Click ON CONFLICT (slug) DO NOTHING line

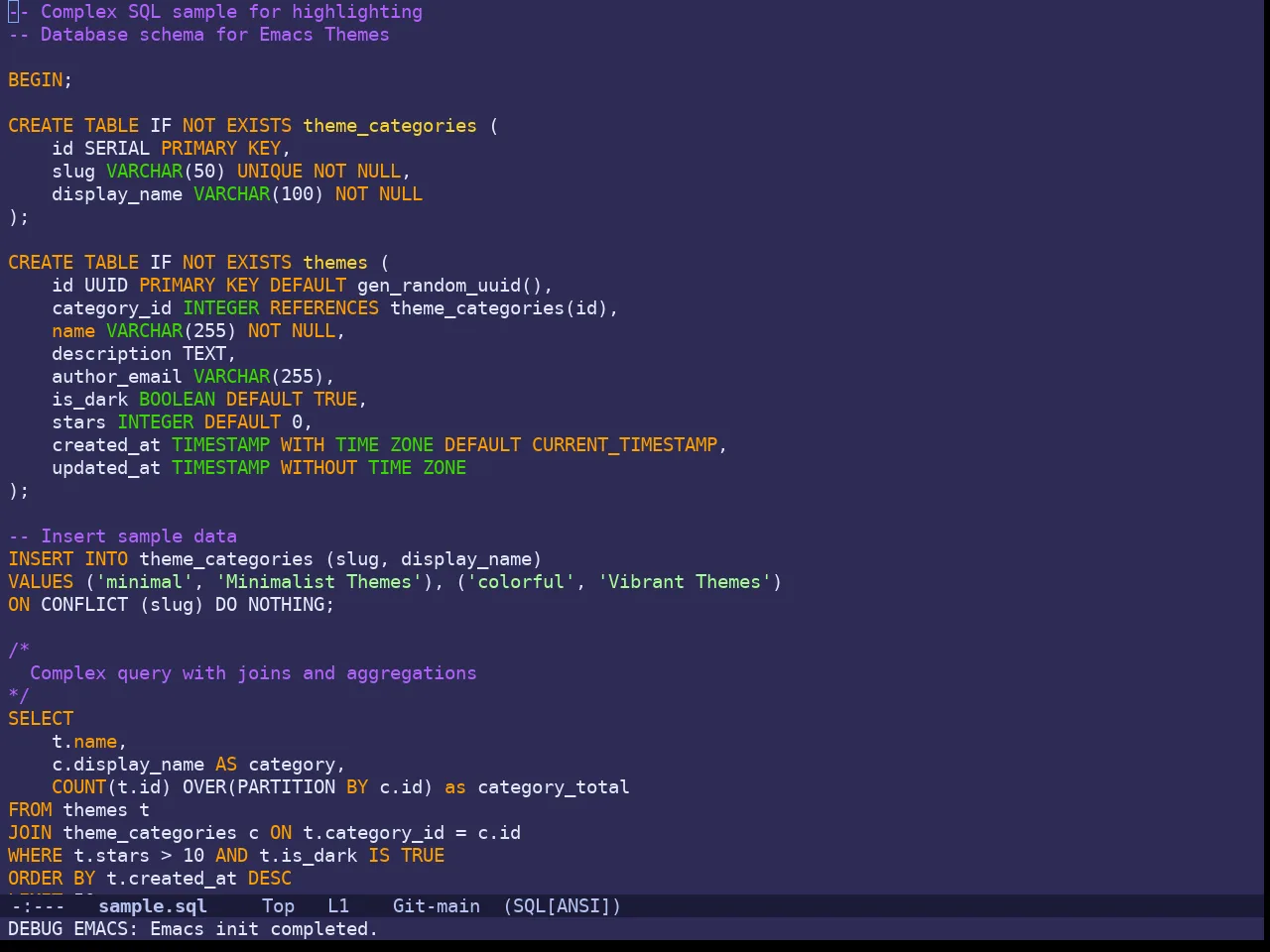pyautogui.click(x=172, y=605)
